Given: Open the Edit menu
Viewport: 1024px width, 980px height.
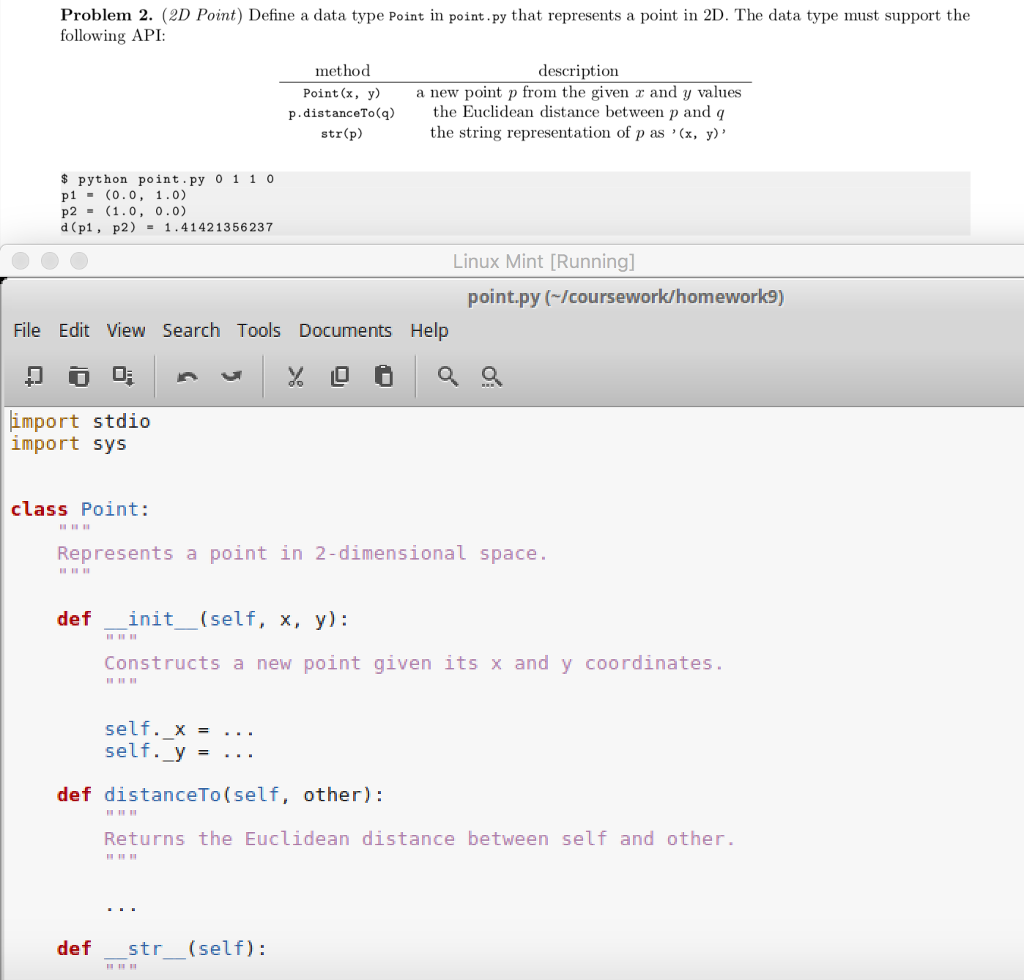Looking at the screenshot, I should 73,330.
